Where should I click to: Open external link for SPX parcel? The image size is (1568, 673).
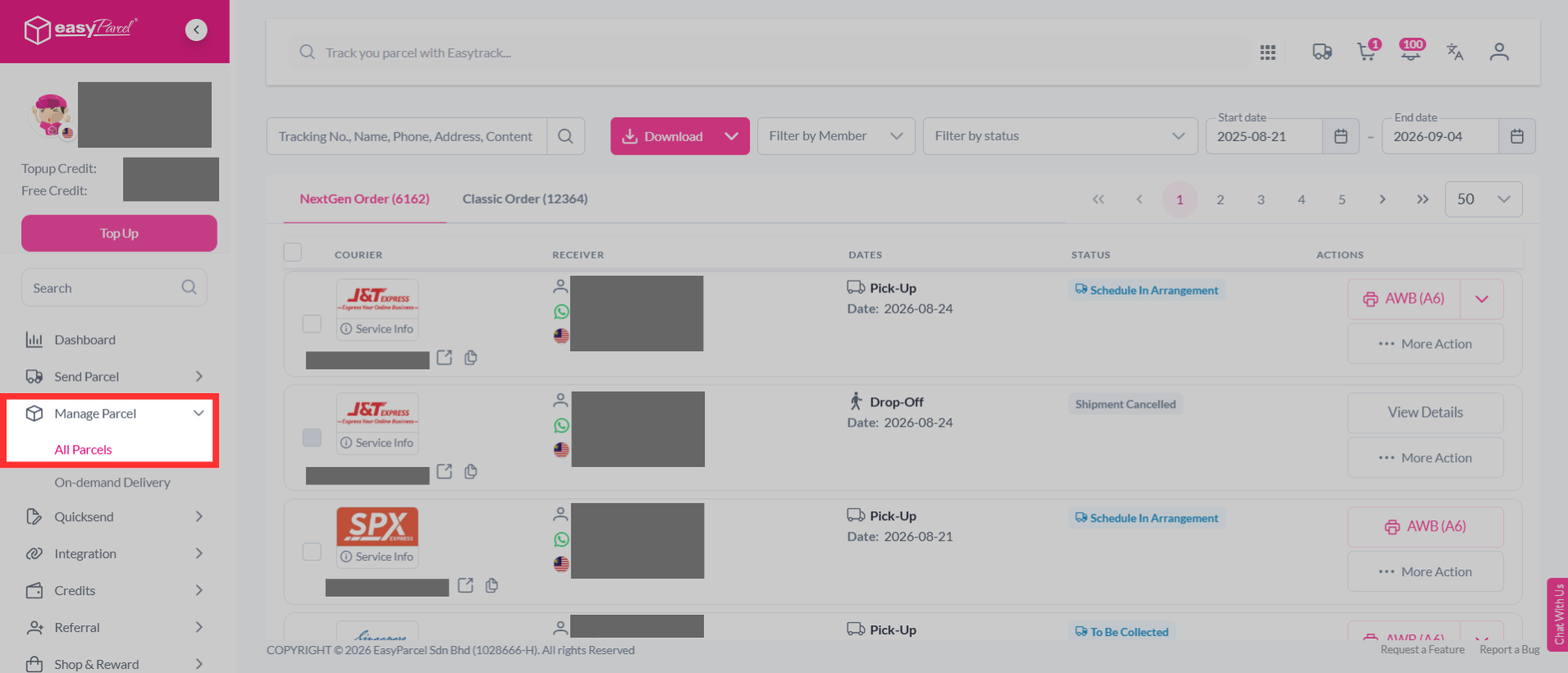[x=466, y=585]
